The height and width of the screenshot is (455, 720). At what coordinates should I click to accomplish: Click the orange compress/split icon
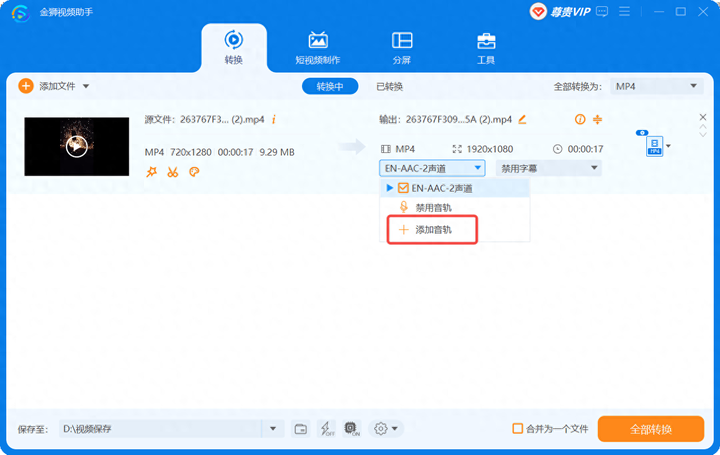pyautogui.click(x=597, y=119)
